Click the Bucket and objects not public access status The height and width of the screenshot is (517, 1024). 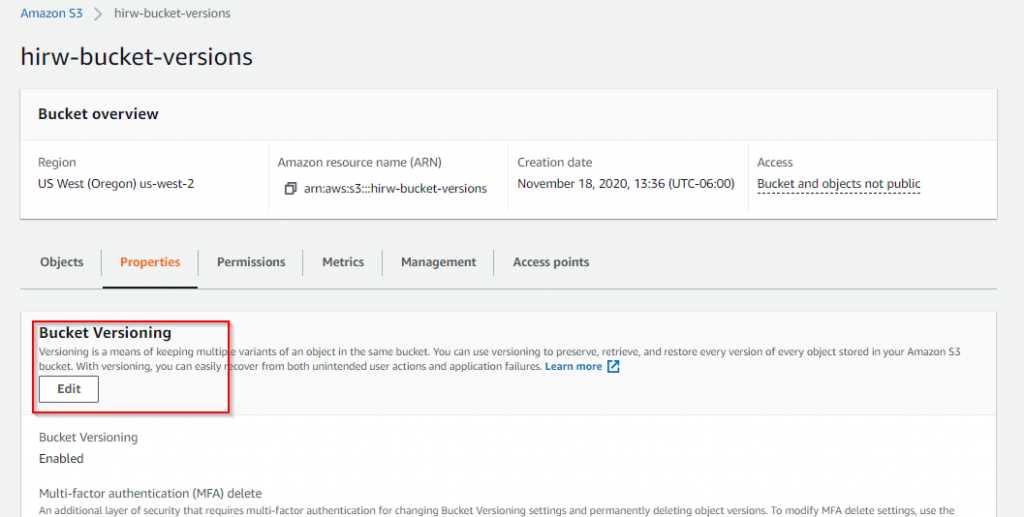click(839, 184)
